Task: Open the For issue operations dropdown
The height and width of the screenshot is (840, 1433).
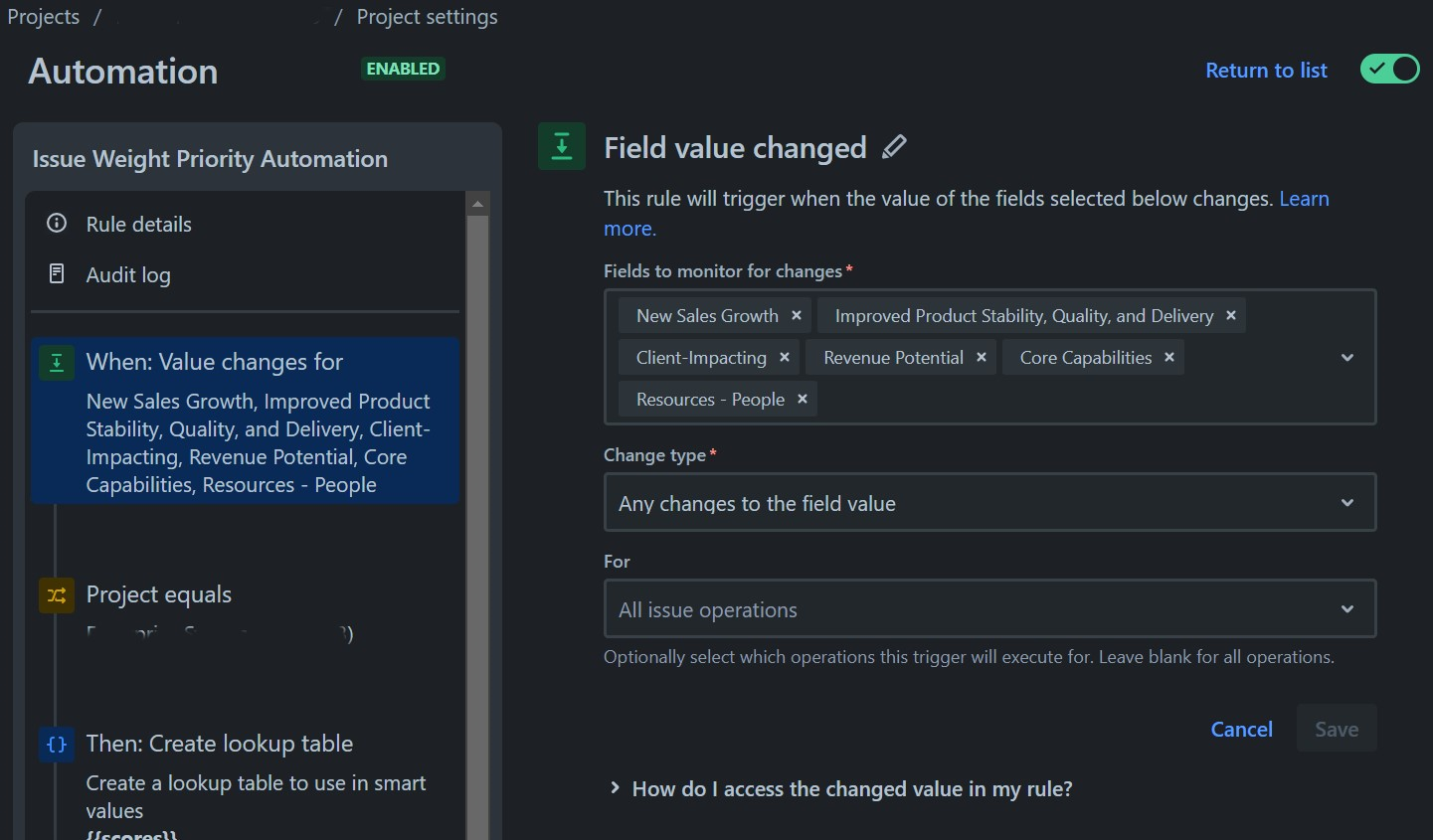Action: (x=989, y=608)
